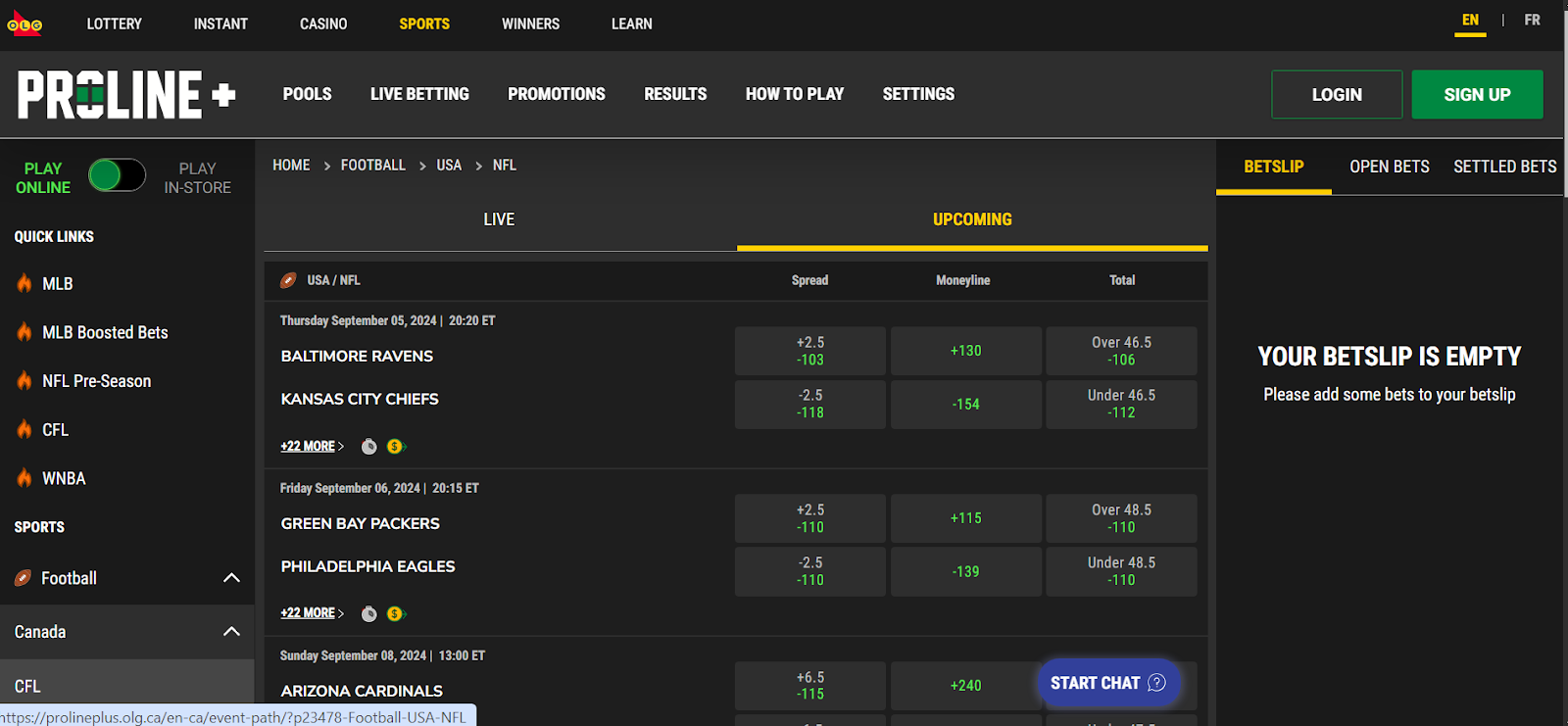Select Baltimore Ravens +2.5 spread bet
1568x726 pixels.
(x=810, y=351)
